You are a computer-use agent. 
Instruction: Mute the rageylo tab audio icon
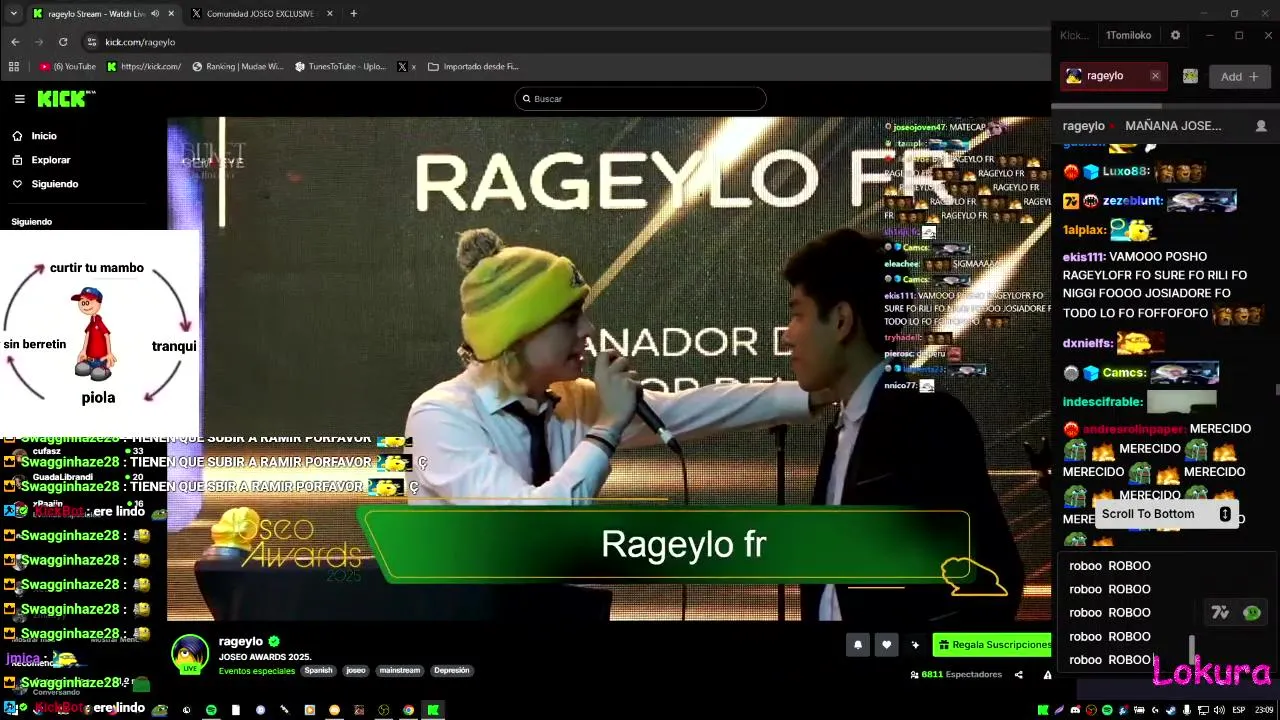[x=154, y=13]
